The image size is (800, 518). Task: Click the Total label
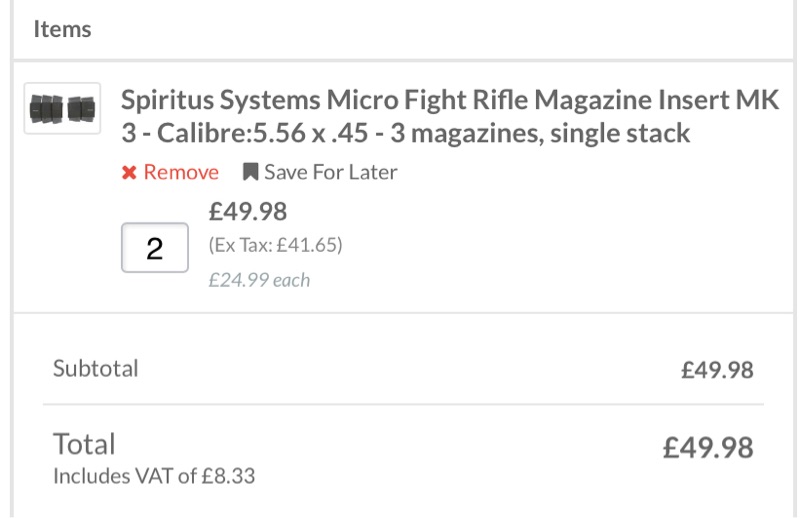click(84, 444)
